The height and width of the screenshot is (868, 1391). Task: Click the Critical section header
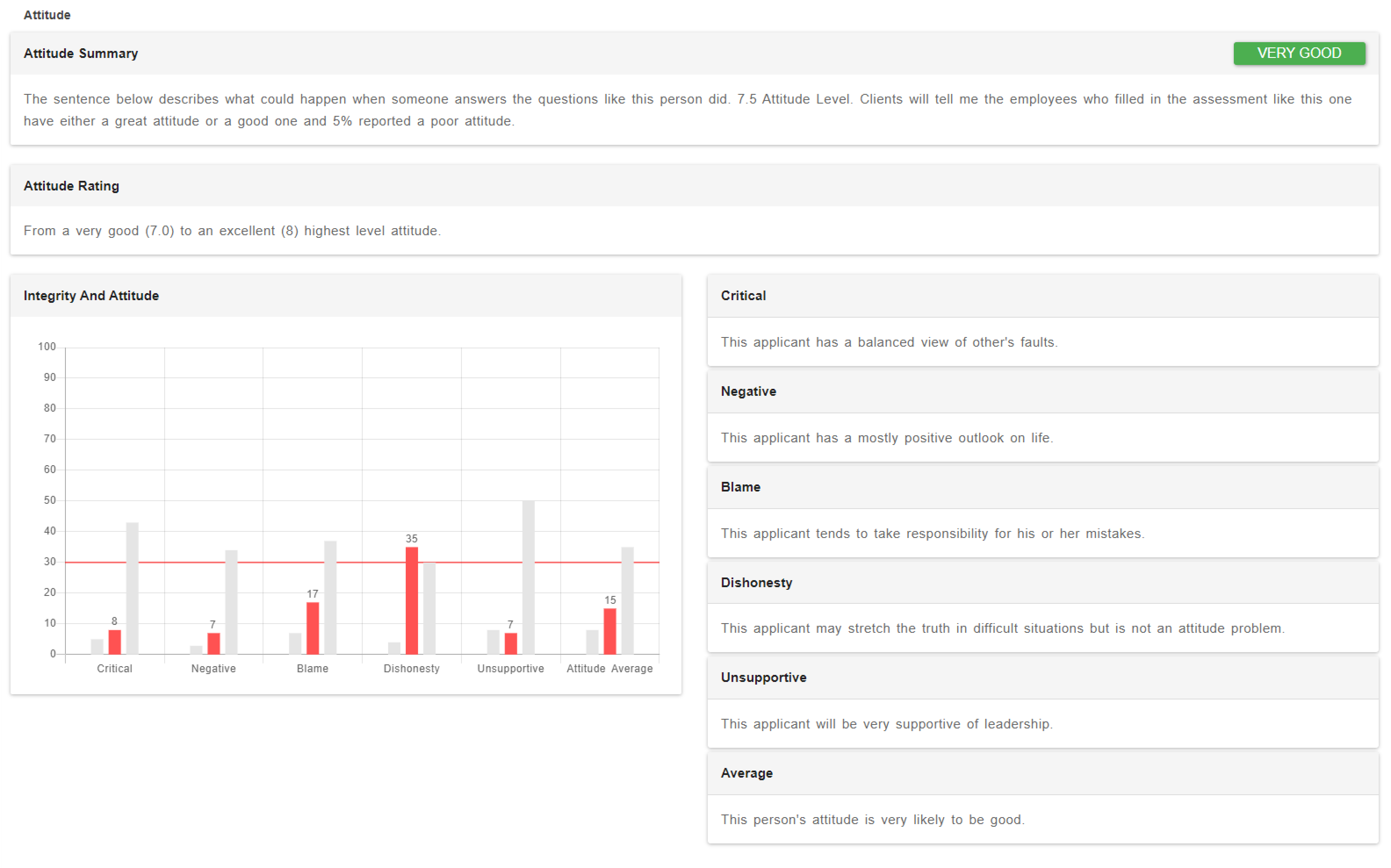click(743, 296)
